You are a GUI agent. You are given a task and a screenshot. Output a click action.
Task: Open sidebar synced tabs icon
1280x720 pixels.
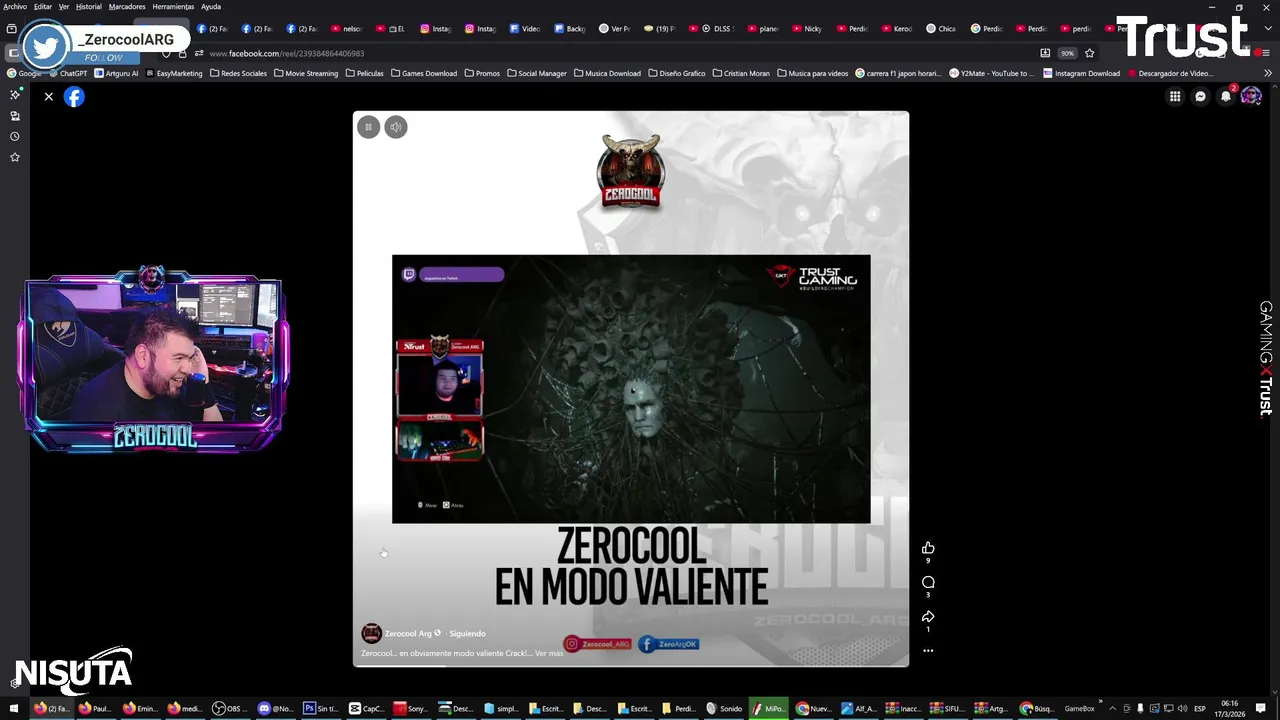point(15,115)
